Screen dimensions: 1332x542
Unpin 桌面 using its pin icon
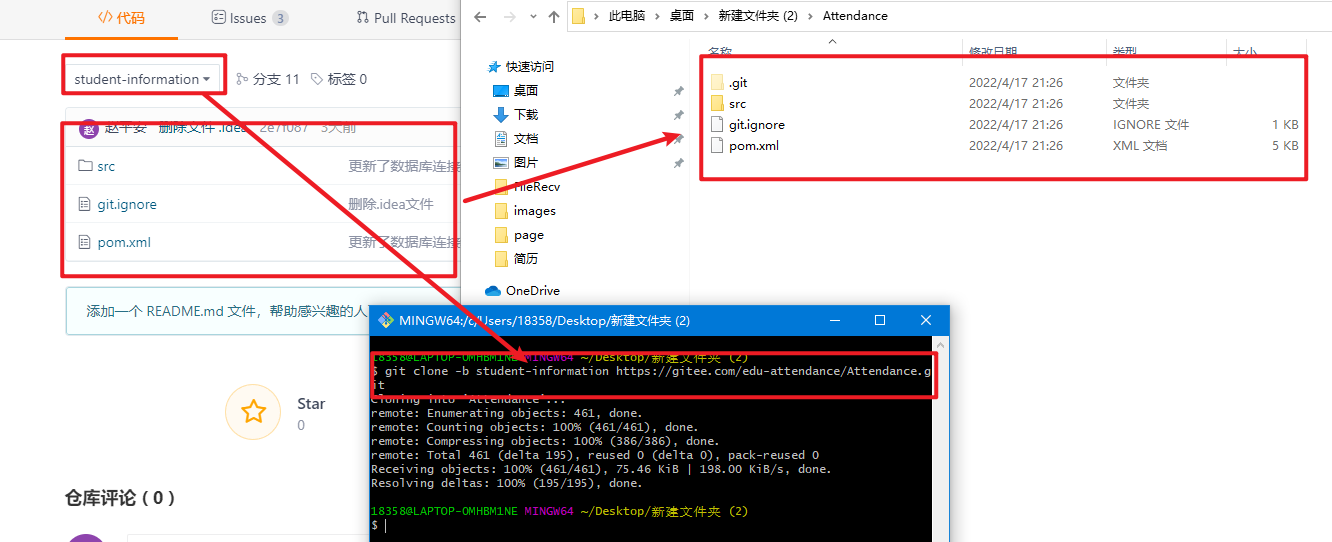pos(679,91)
